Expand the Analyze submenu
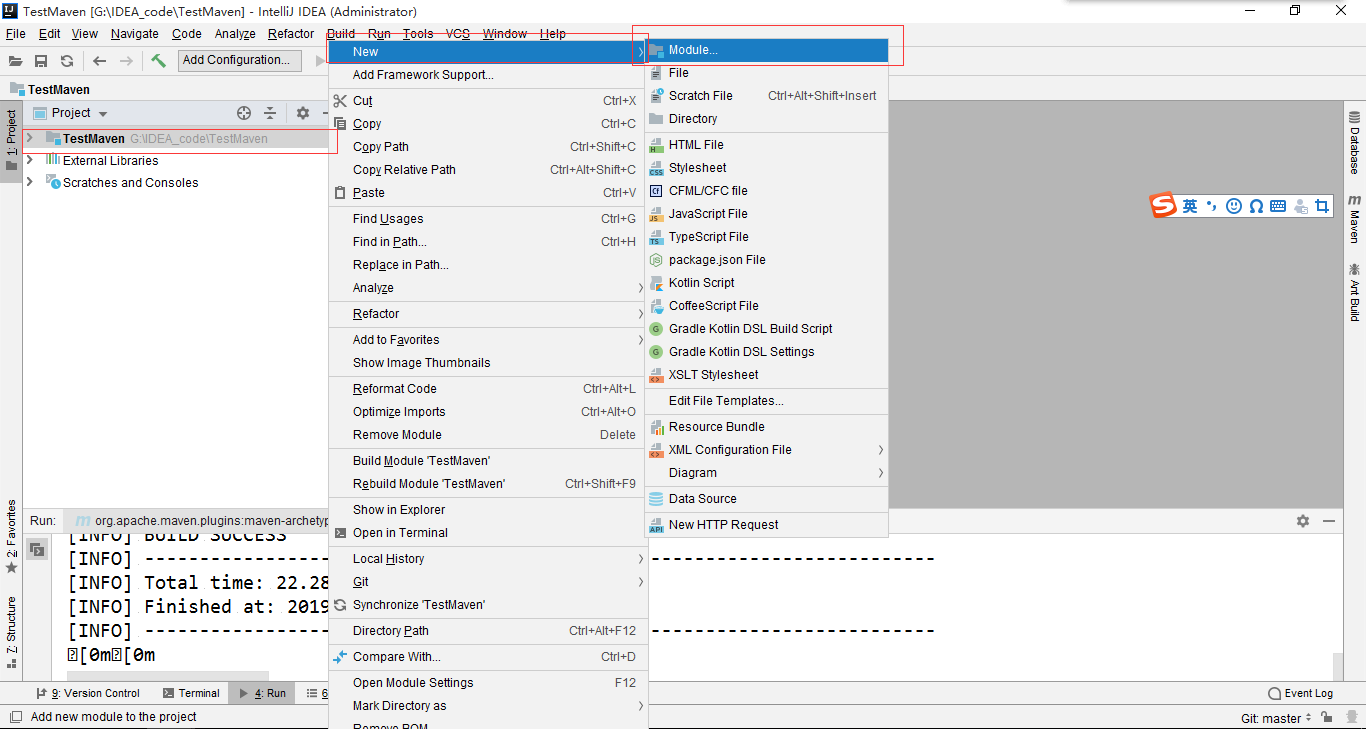The image size is (1366, 729). pyautogui.click(x=488, y=288)
